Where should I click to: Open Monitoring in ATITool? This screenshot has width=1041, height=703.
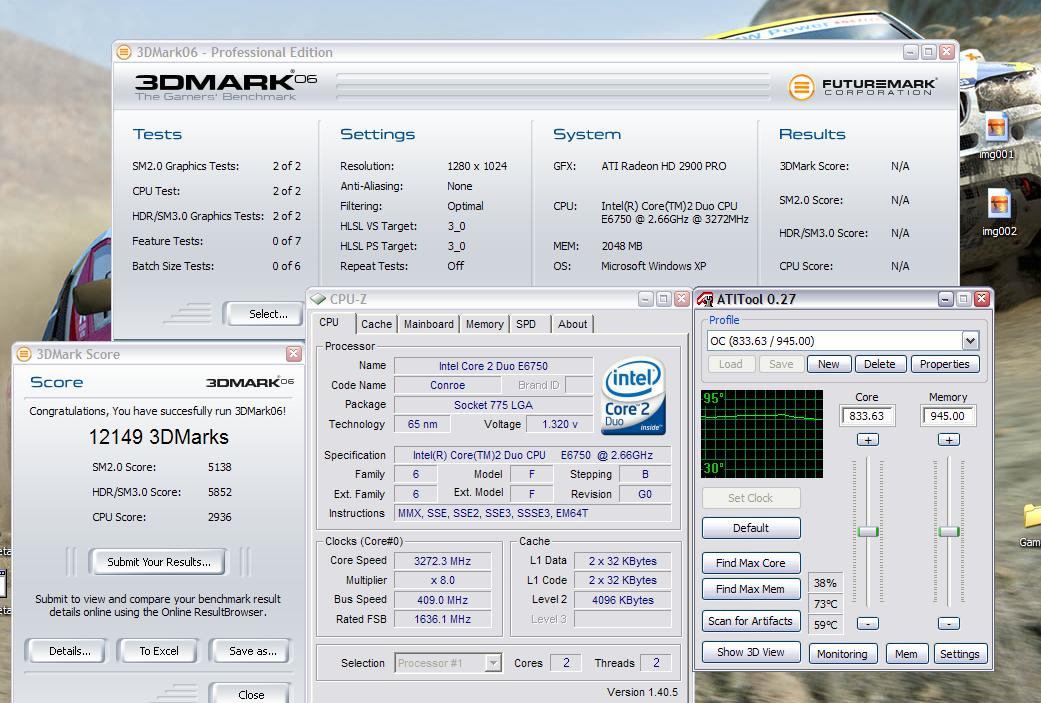coord(842,654)
